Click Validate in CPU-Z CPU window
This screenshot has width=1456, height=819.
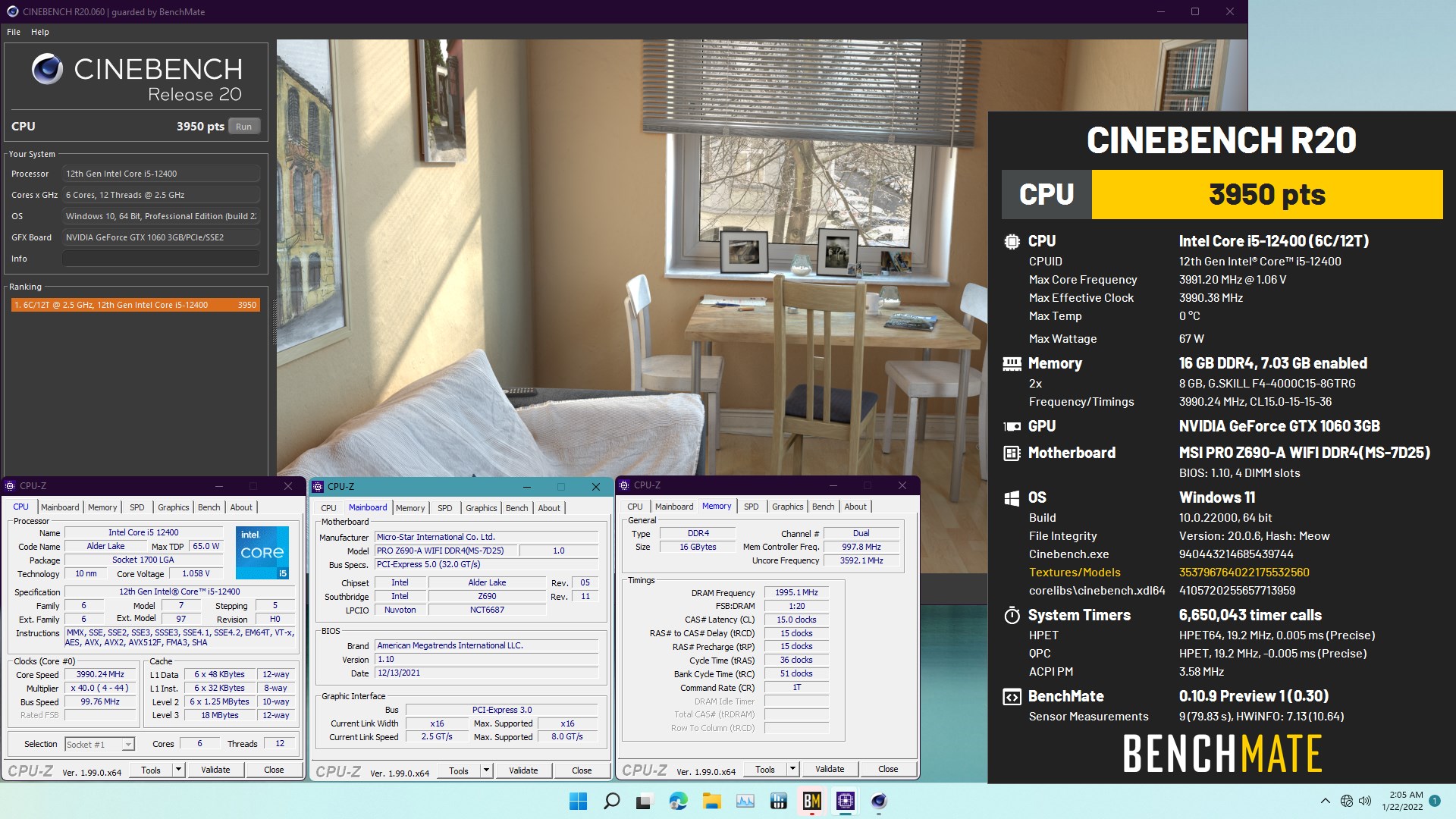pos(215,770)
